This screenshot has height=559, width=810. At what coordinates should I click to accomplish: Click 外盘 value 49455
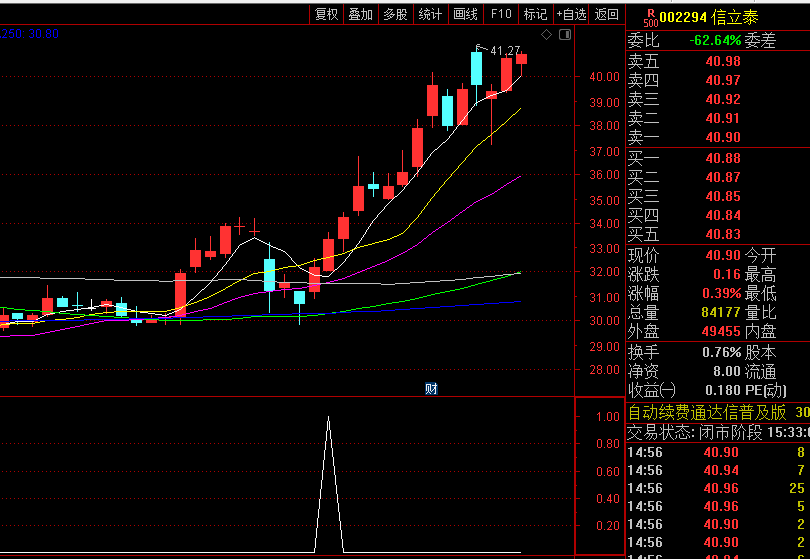point(721,331)
